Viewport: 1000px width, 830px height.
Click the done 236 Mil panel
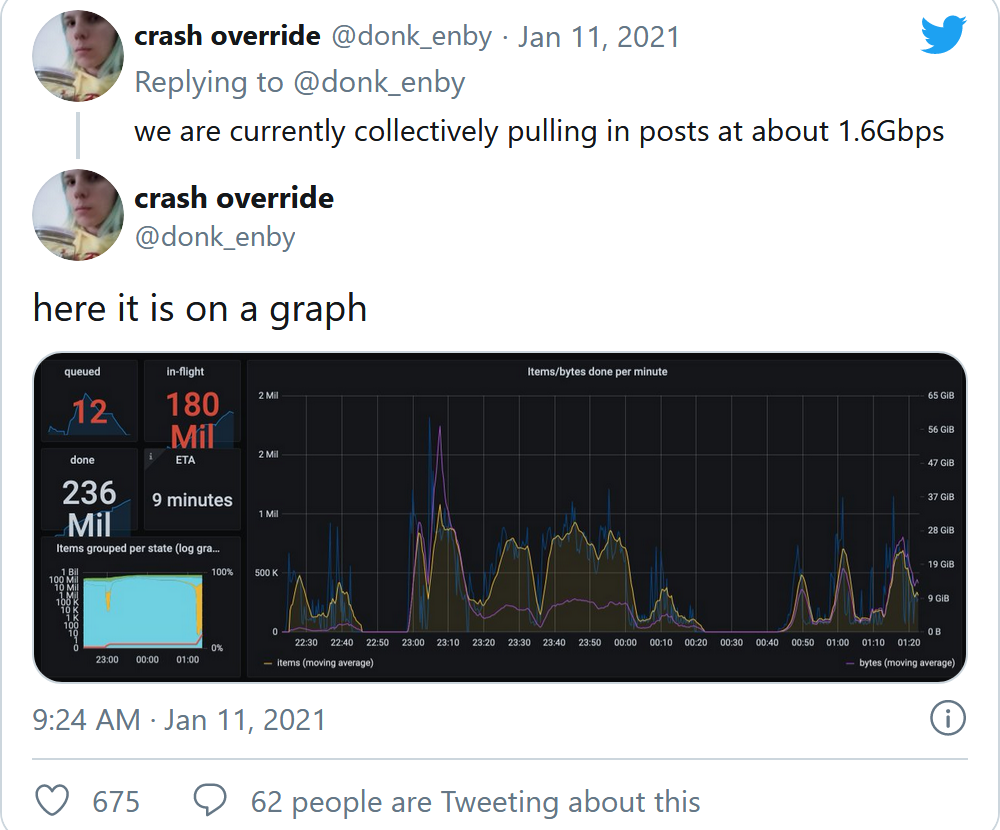click(x=89, y=490)
